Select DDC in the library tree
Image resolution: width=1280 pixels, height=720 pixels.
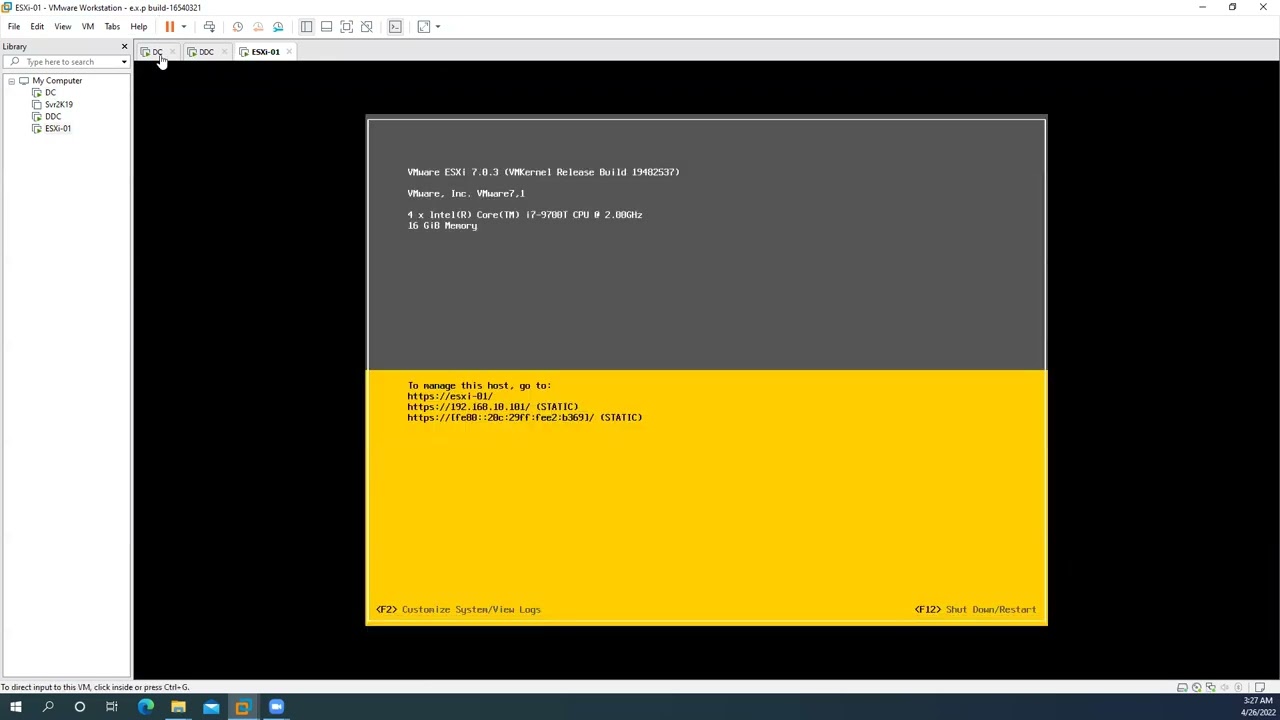point(53,117)
